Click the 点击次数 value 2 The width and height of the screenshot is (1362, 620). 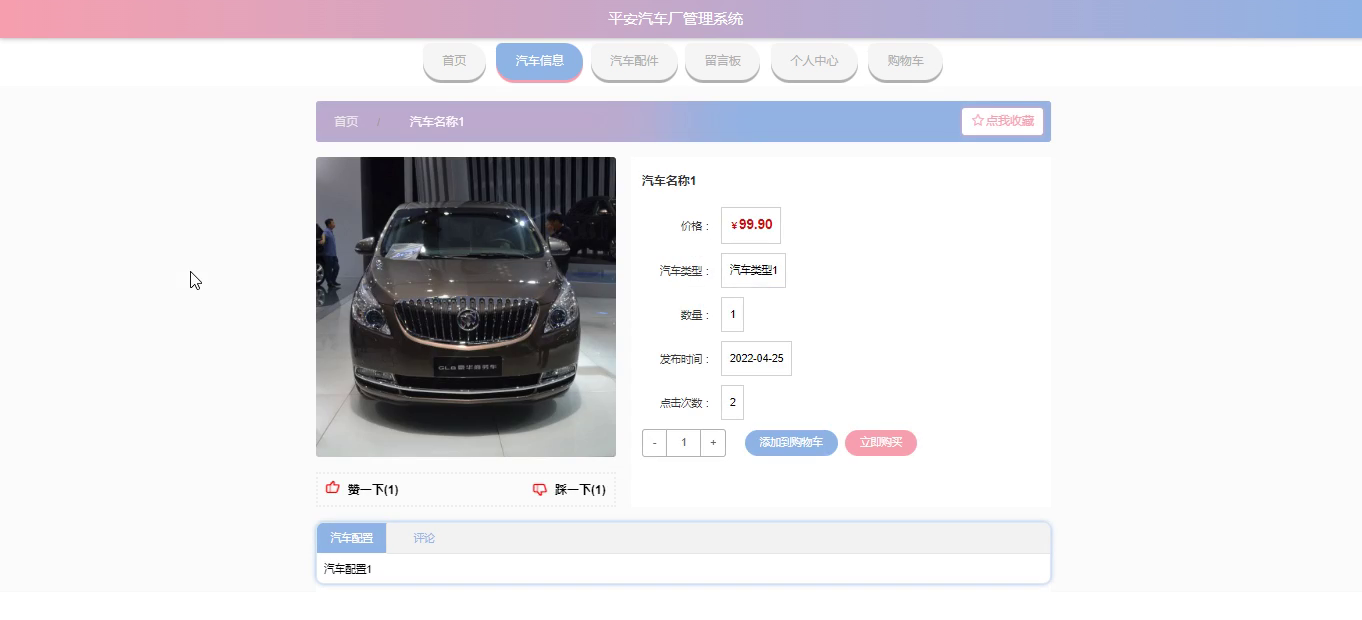732,402
